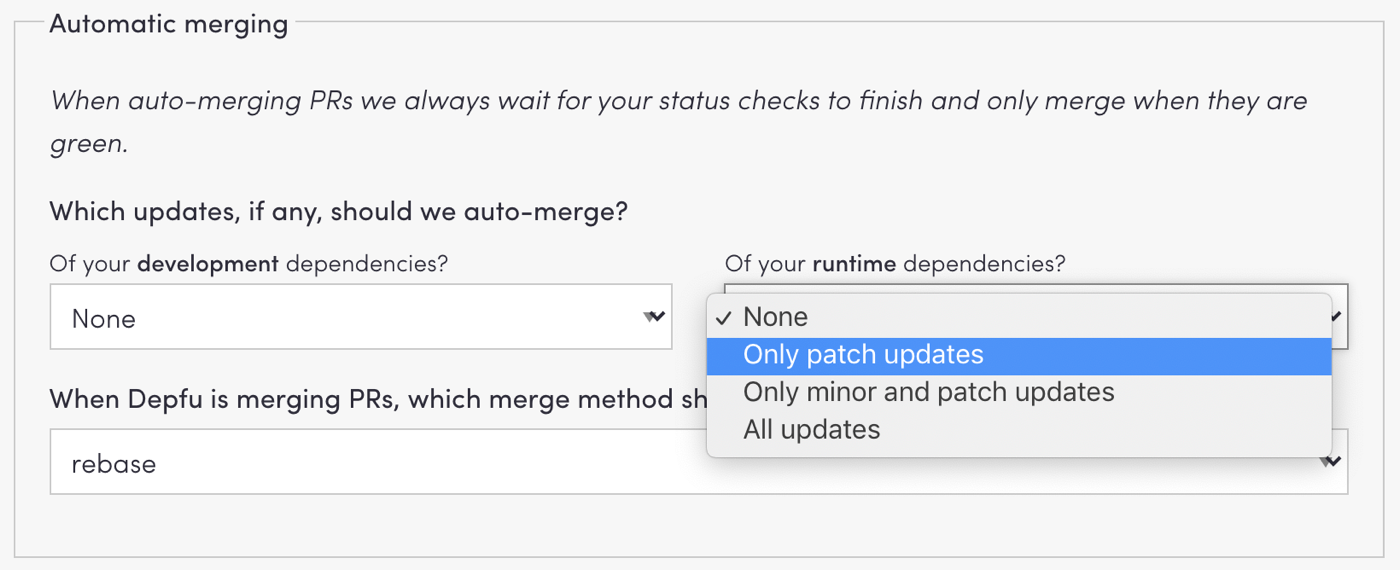Click the italic status checks note text
1400x570 pixels.
coord(678,102)
